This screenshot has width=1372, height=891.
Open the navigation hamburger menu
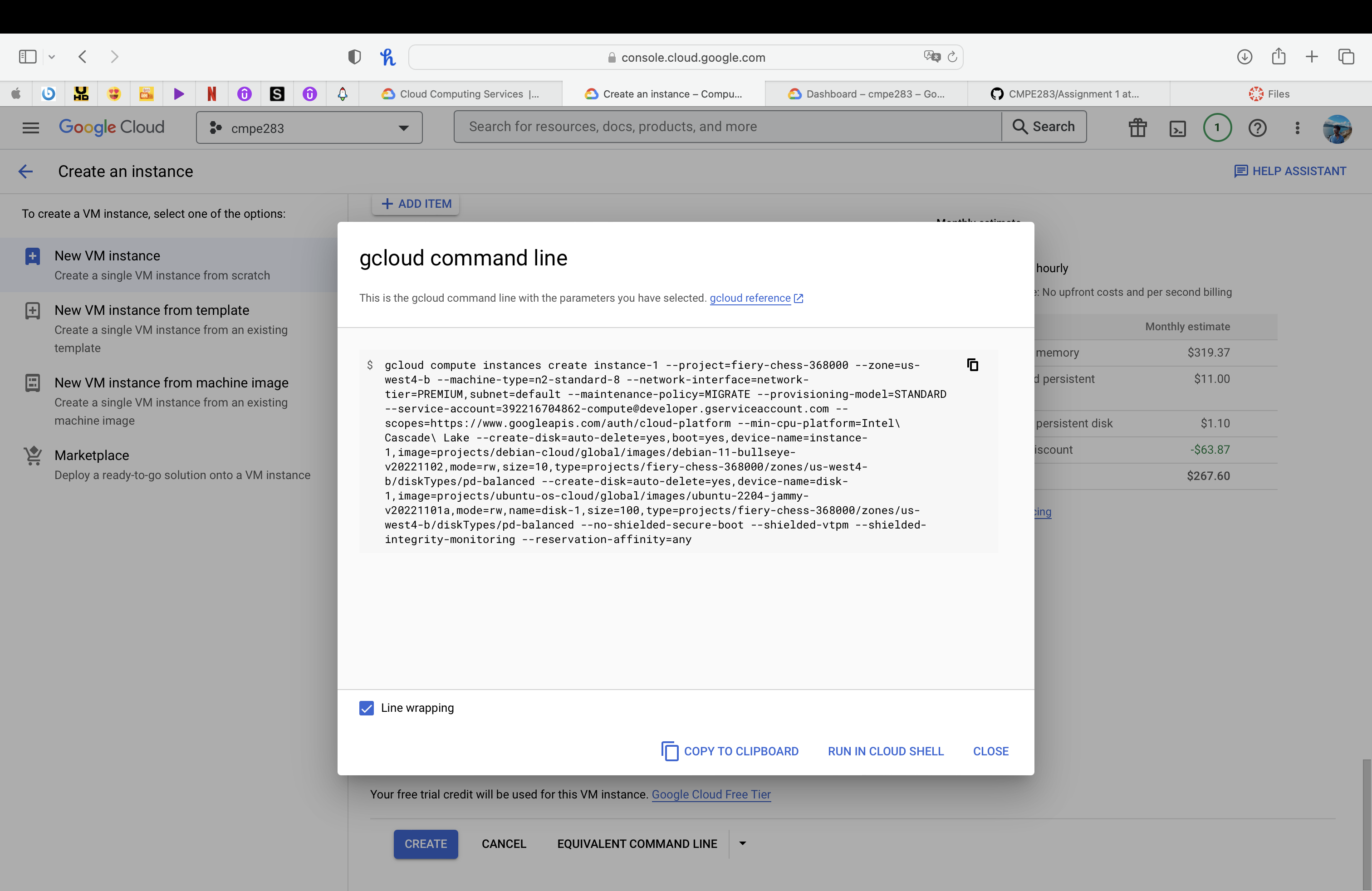[30, 127]
